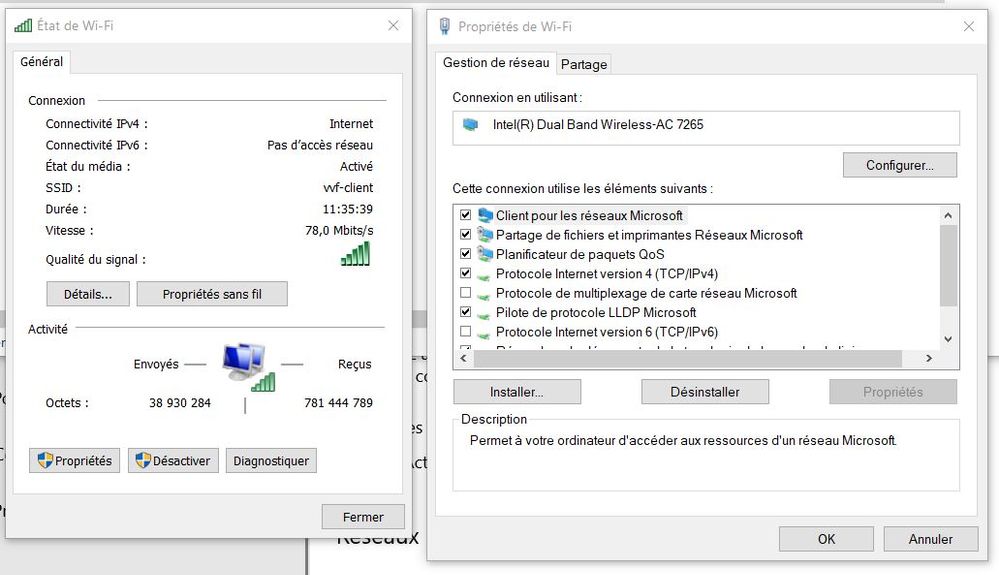
Task: Click the Intel Dual Band Wireless adapter icon
Action: click(x=470, y=124)
